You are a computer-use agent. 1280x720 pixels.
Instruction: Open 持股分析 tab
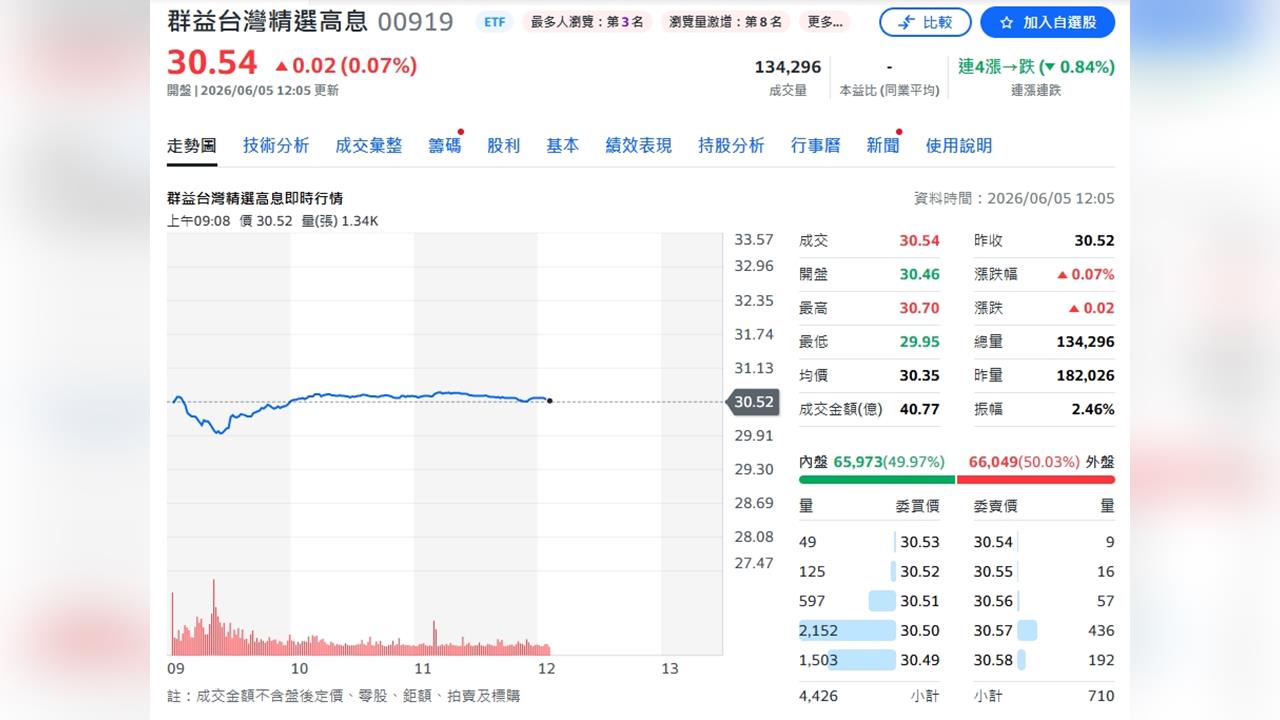pyautogui.click(x=731, y=146)
